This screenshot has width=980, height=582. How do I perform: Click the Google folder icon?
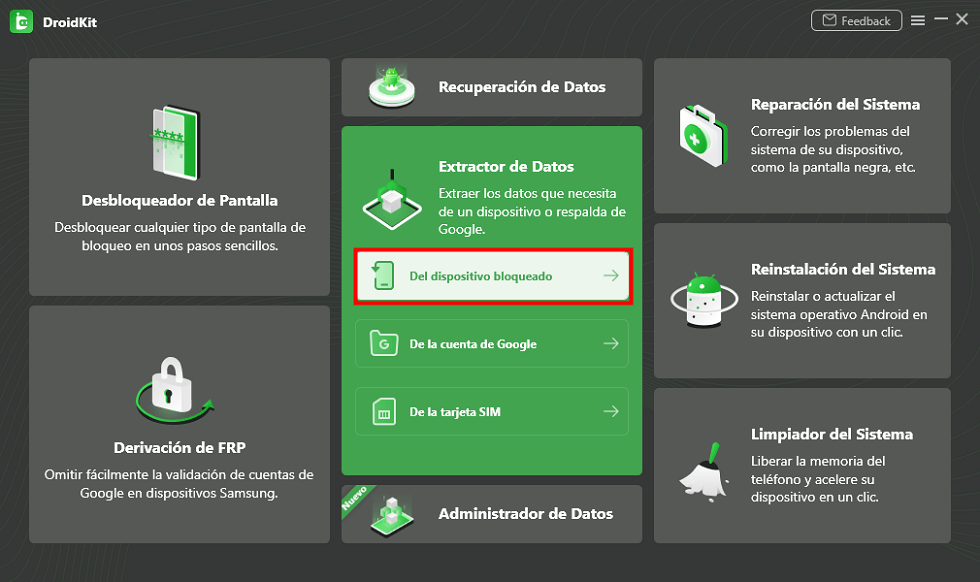click(384, 343)
